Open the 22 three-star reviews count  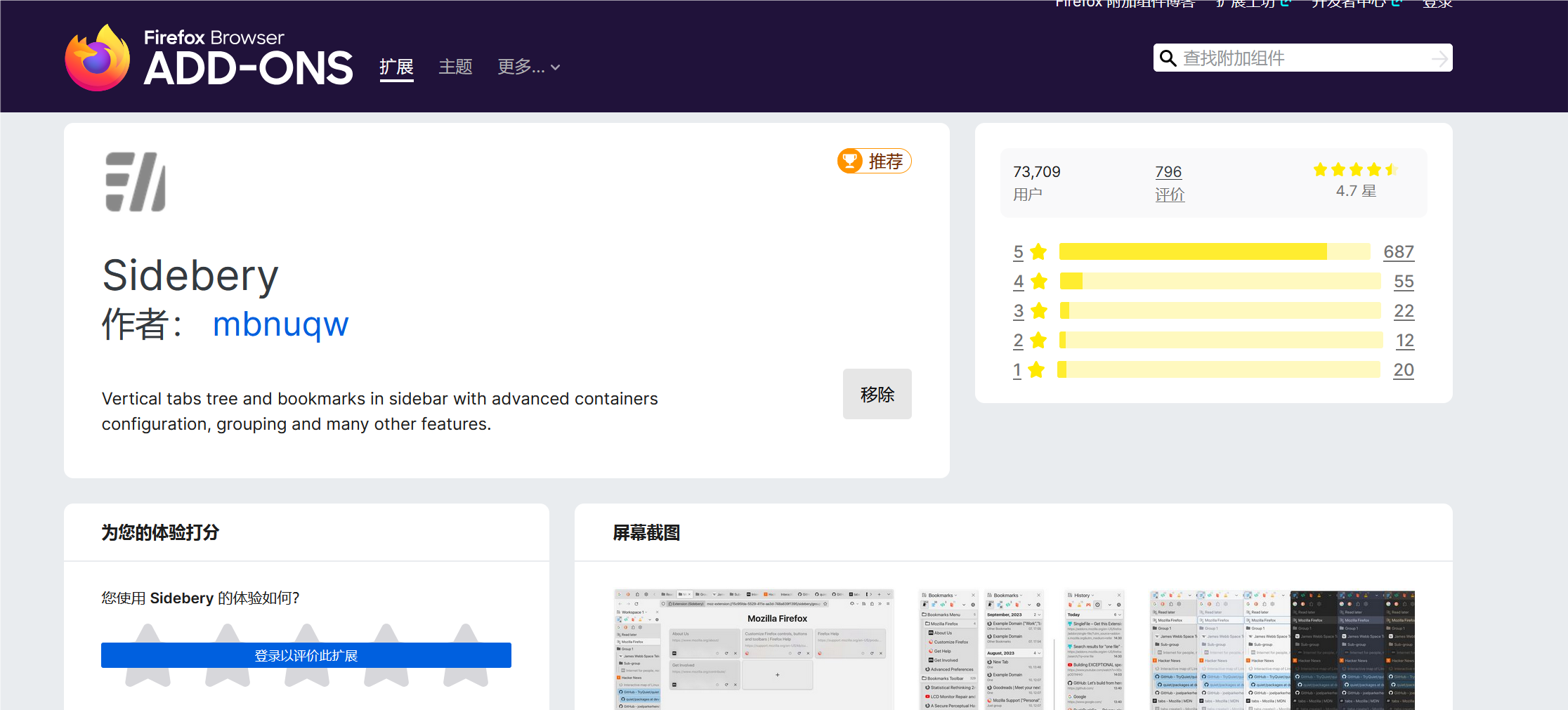(x=1404, y=311)
